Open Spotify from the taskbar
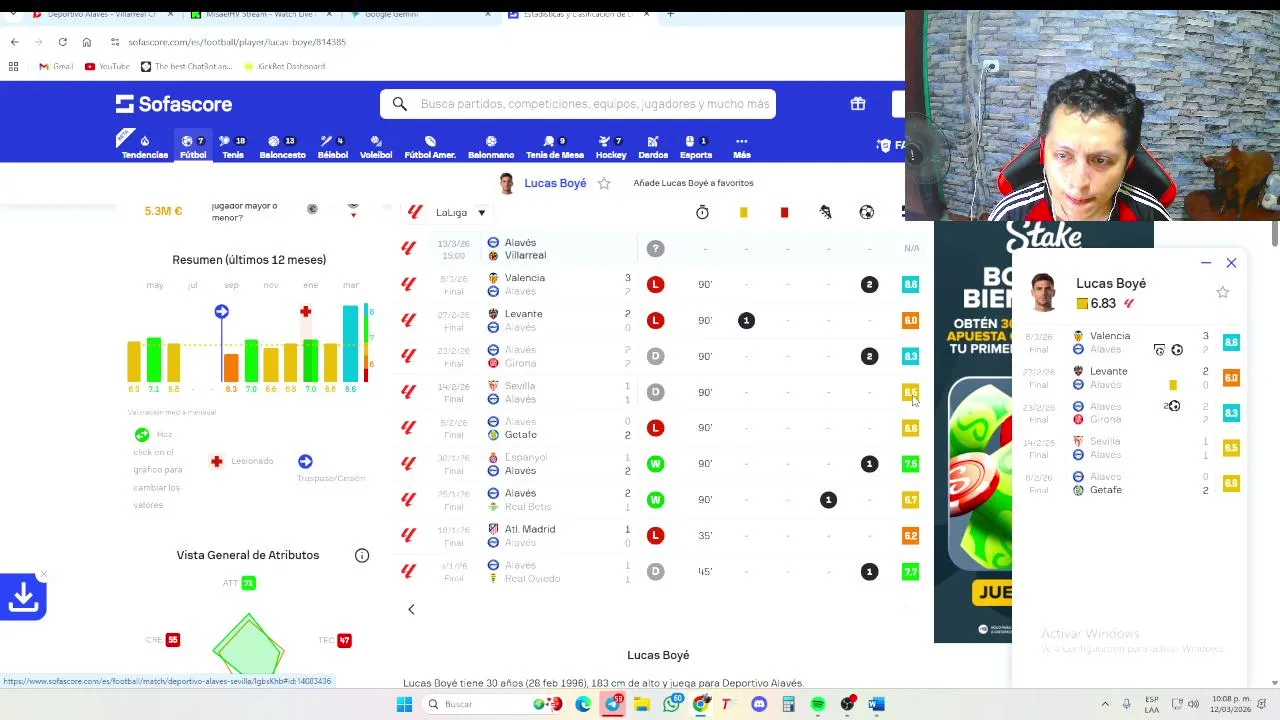This screenshot has height=720, width=1280. click(818, 704)
